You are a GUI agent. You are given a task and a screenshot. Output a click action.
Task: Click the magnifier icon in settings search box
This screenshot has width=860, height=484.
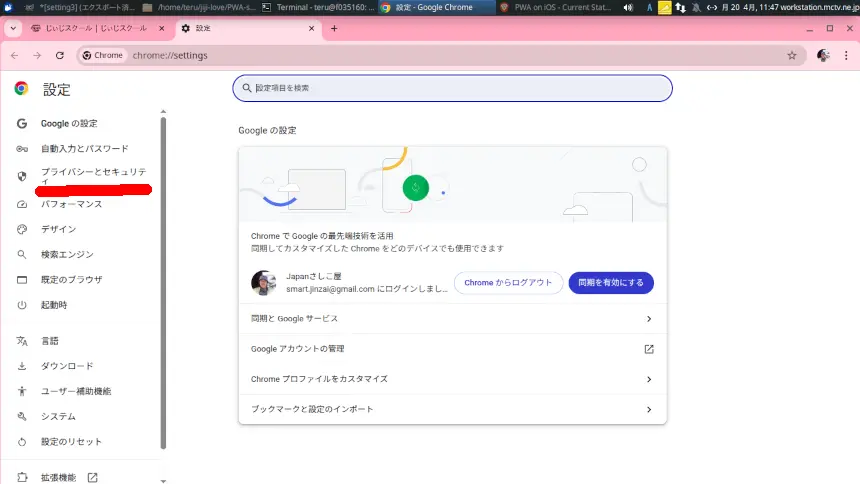click(x=247, y=88)
